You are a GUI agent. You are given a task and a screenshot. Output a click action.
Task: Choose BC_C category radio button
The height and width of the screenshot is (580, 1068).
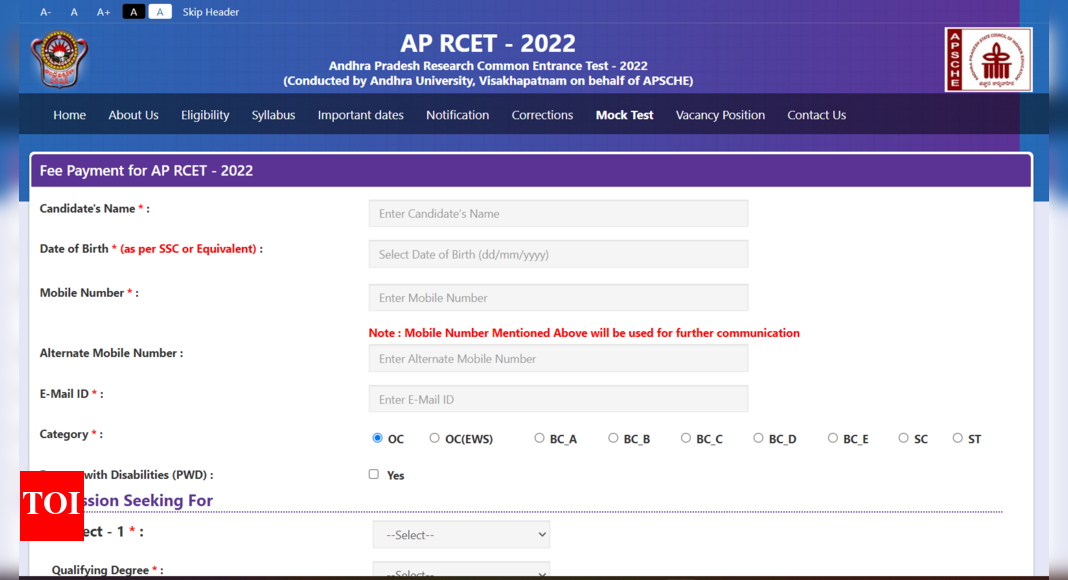686,438
